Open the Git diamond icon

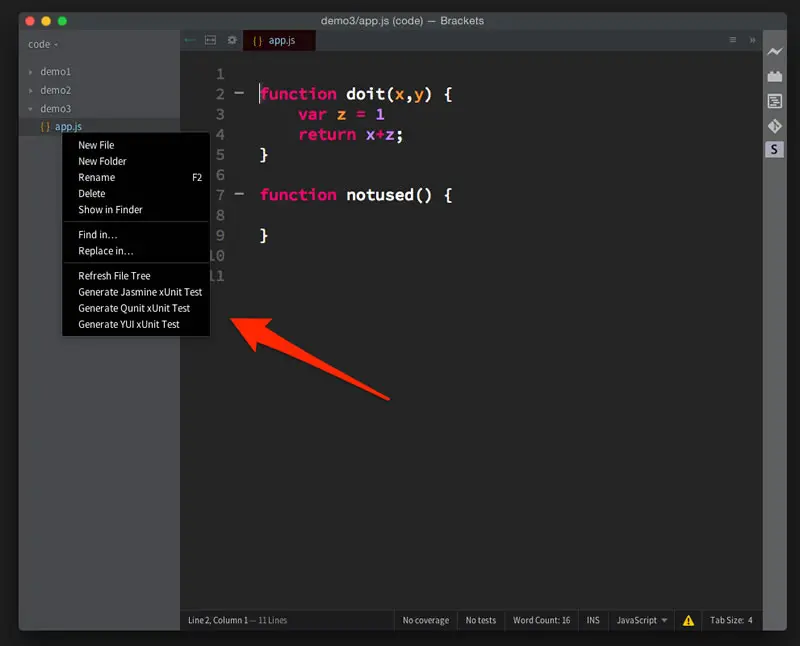point(774,126)
